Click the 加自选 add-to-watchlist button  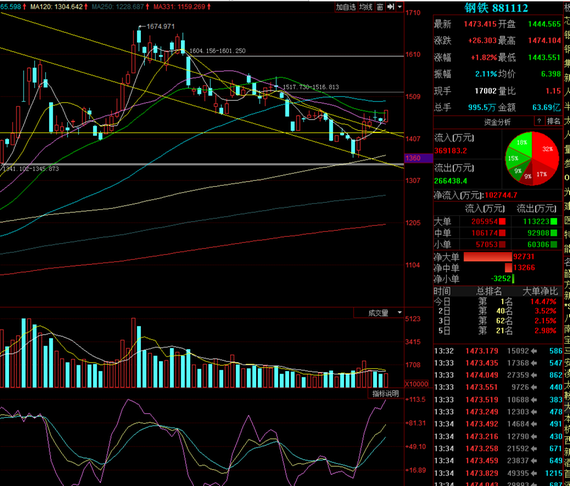(345, 7)
